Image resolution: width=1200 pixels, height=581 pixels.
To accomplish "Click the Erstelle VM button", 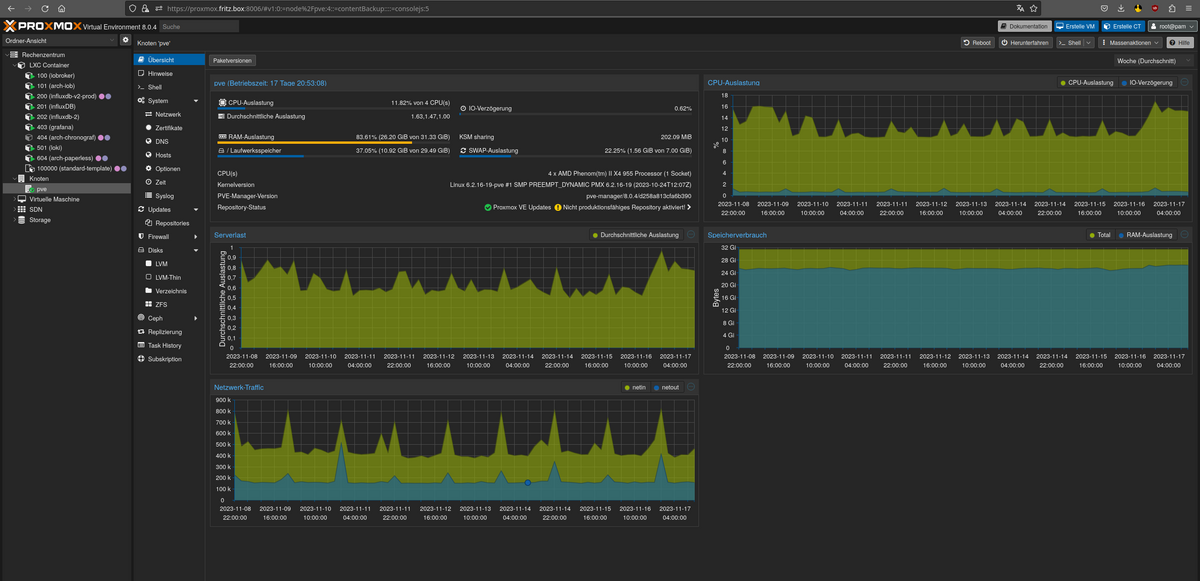I will coord(1076,26).
